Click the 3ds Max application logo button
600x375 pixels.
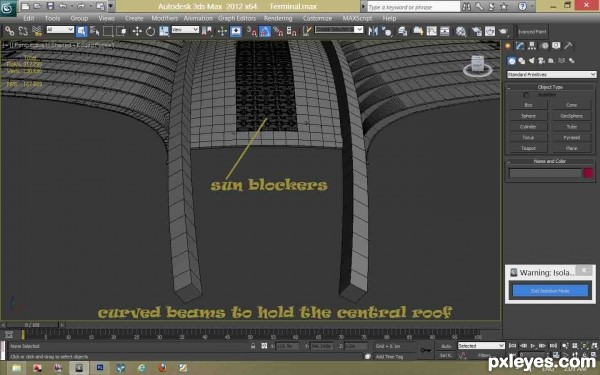click(x=8, y=8)
